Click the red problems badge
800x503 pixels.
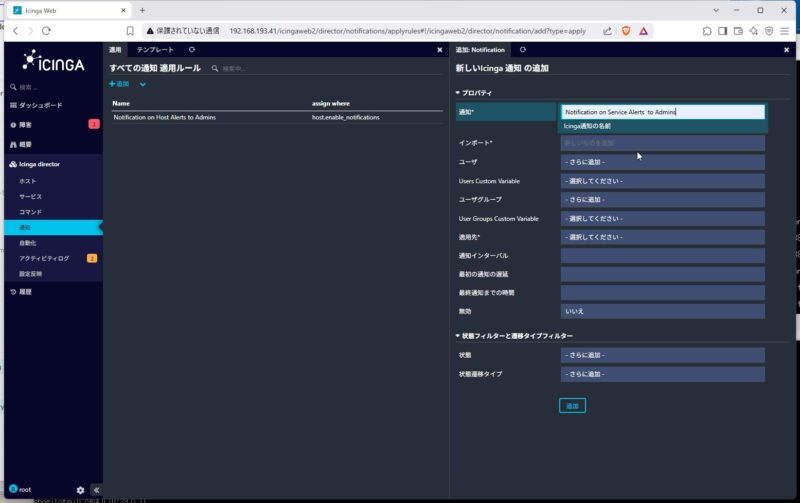click(94, 124)
